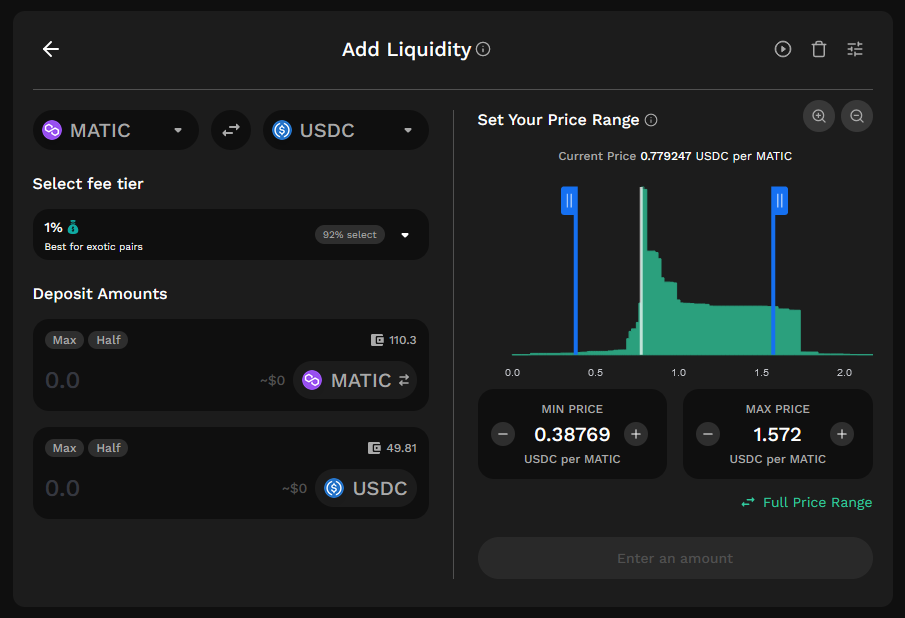905x618 pixels.
Task: Click Max for MATIC deposit
Action: click(x=64, y=340)
